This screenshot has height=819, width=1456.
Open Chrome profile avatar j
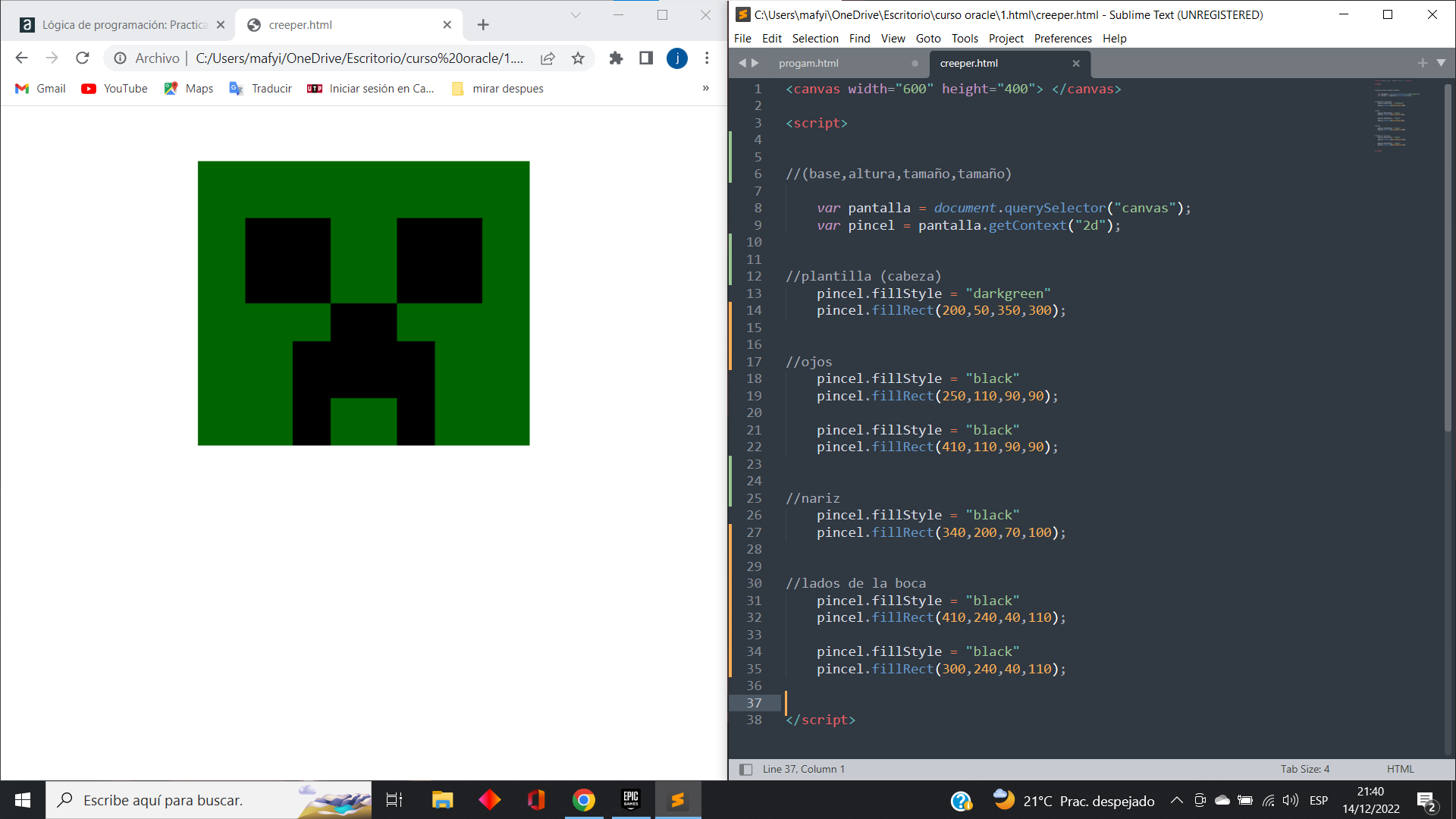677,58
